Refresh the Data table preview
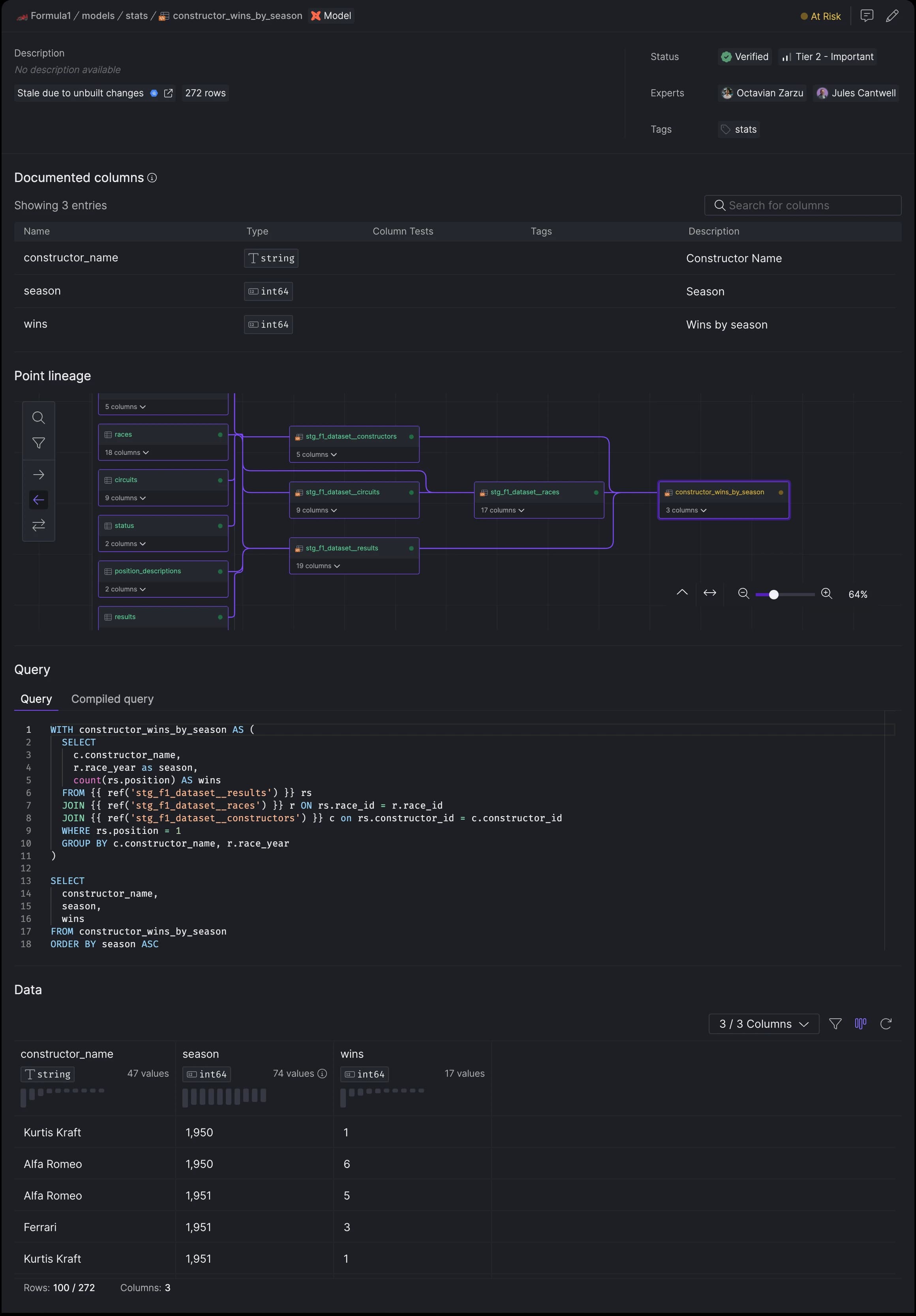This screenshot has height=1316, width=916. click(886, 1024)
